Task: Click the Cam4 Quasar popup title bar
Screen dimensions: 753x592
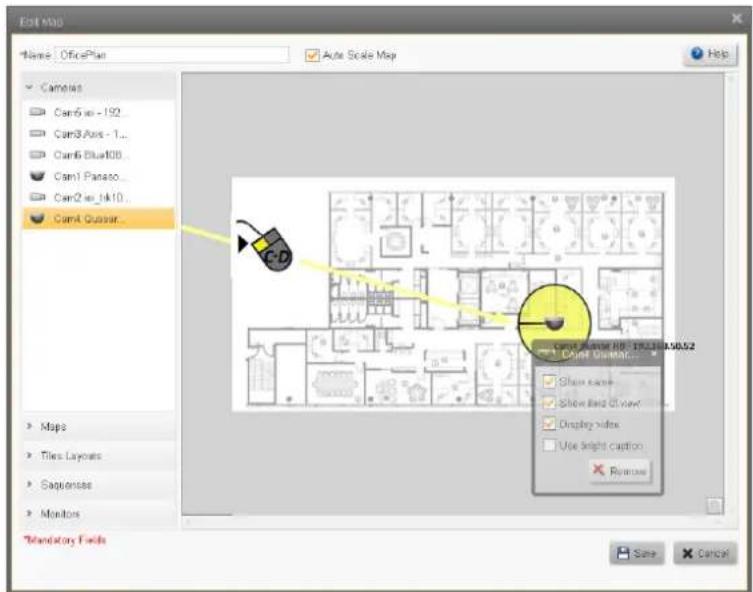Action: (597, 354)
